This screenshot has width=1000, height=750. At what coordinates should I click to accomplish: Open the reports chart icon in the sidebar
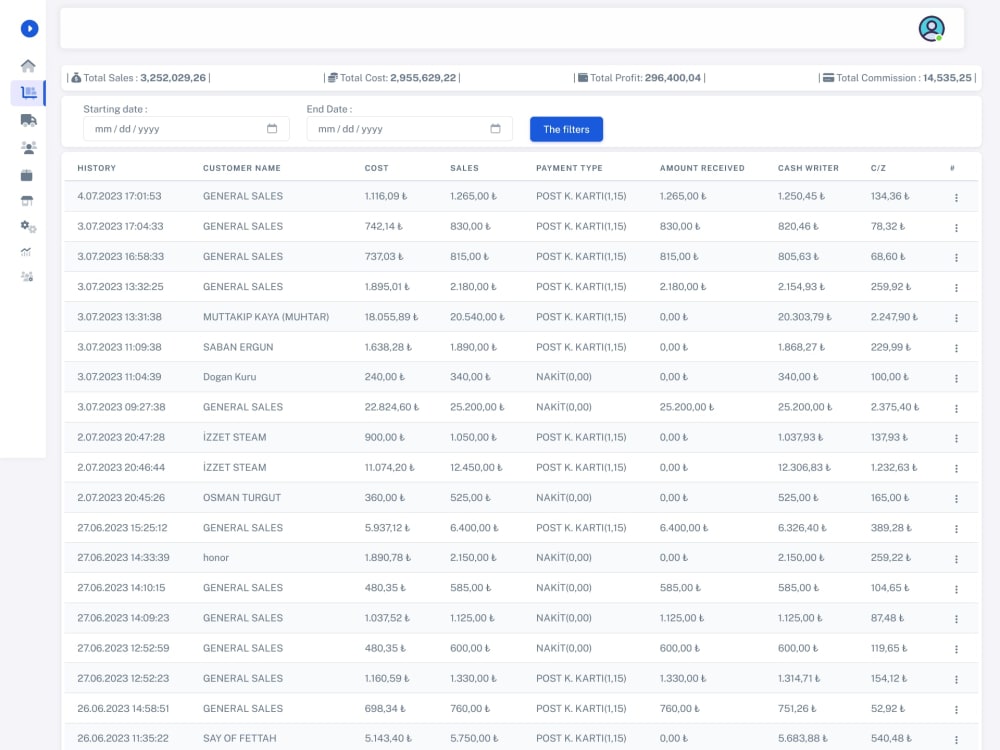pos(26,252)
